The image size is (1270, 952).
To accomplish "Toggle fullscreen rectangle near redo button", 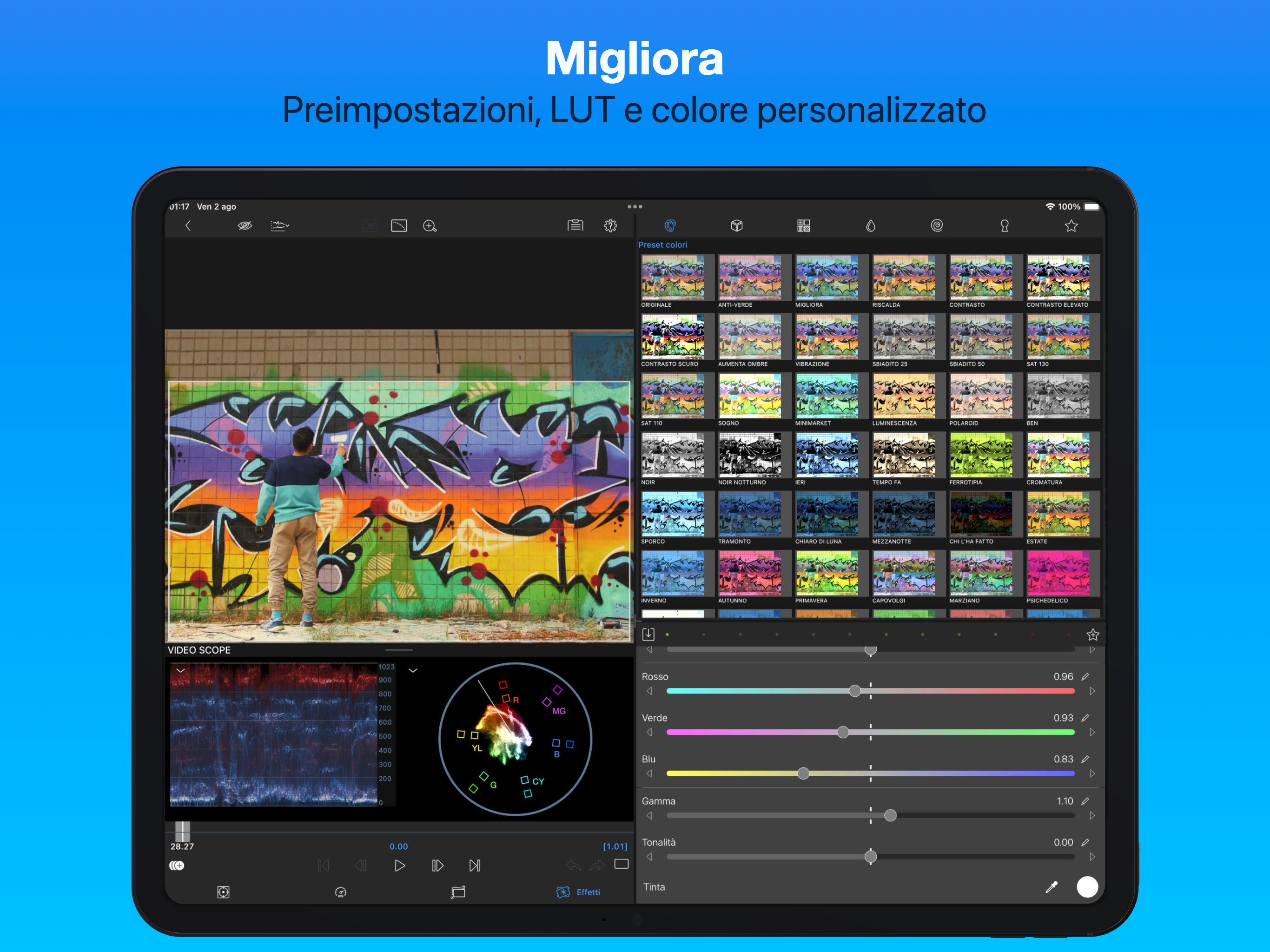I will pos(621,865).
